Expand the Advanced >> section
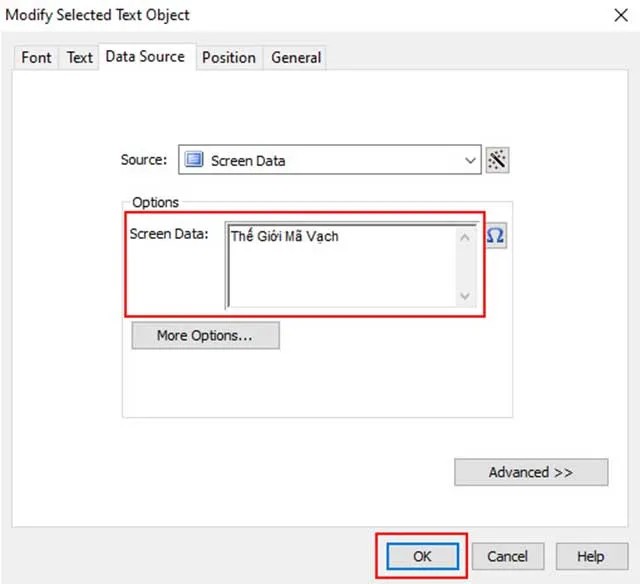The height and width of the screenshot is (584, 640). [x=530, y=472]
